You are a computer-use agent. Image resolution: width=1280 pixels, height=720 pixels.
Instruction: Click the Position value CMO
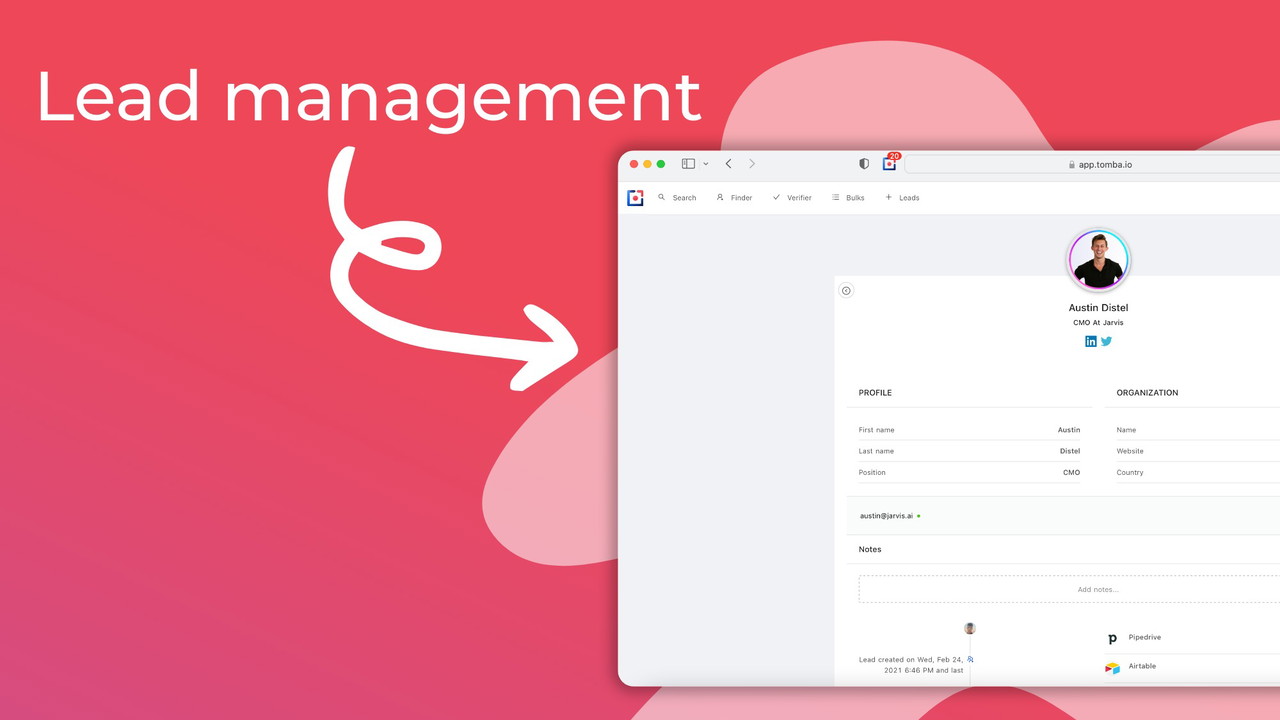(x=1072, y=472)
